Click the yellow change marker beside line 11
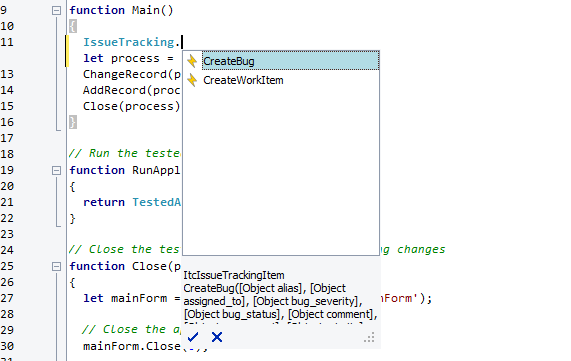This screenshot has height=361, width=571. (x=67, y=51)
